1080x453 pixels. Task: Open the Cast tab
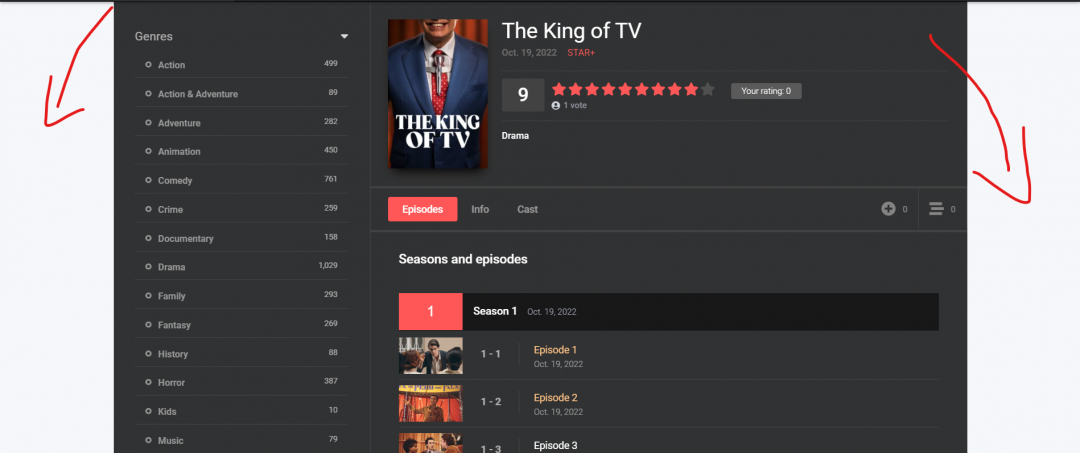(x=527, y=209)
